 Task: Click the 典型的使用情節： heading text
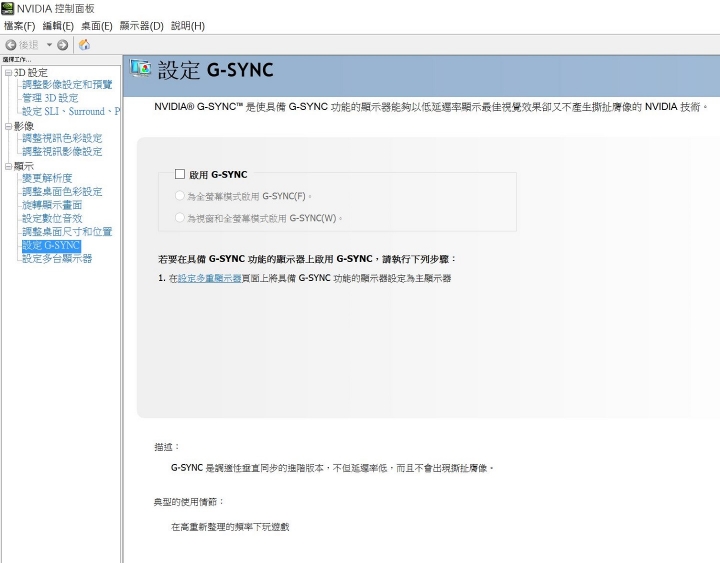point(189,502)
